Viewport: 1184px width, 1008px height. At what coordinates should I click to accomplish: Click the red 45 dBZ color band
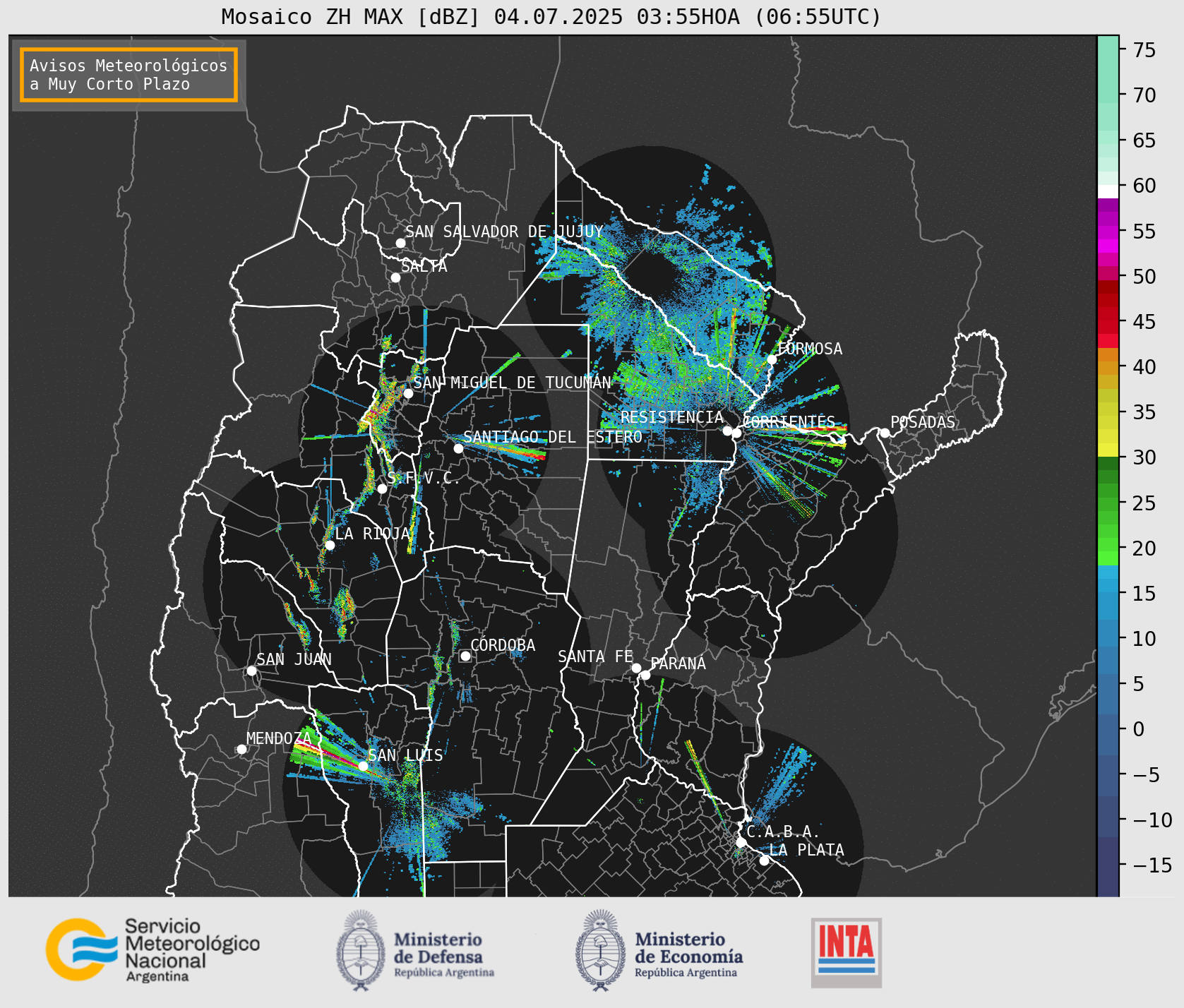tap(1108, 328)
